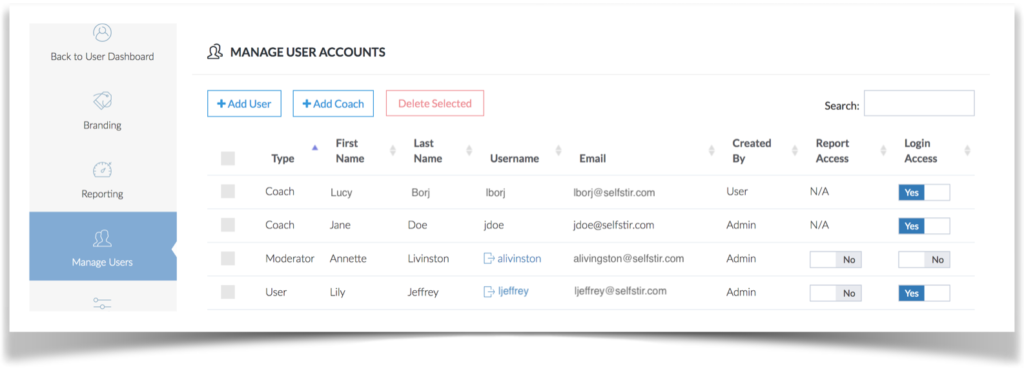This screenshot has height=371, width=1024.
Task: Click the Manage User Accounts heading icon
Action: coord(215,52)
